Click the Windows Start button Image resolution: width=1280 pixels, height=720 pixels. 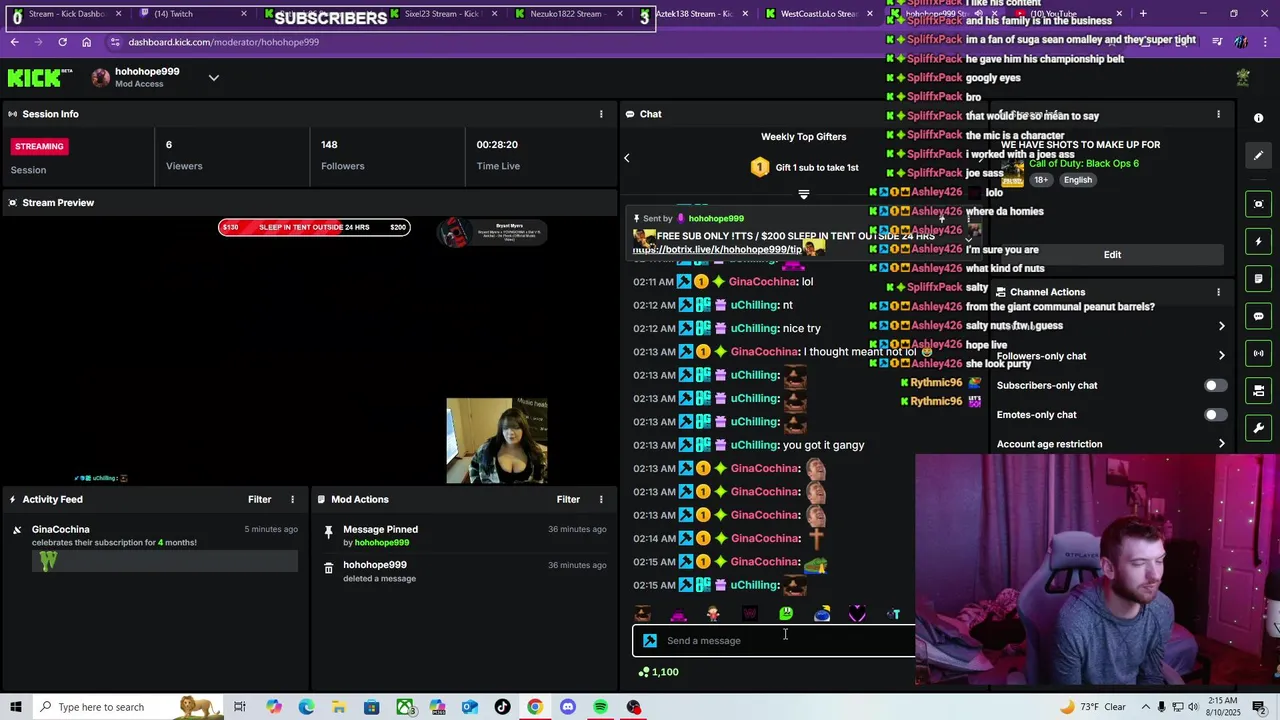[16, 707]
